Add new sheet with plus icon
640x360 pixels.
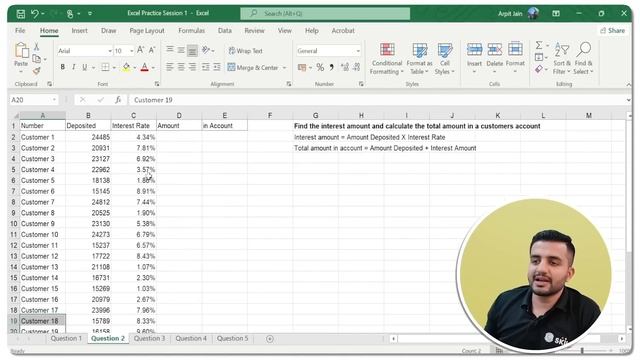pos(270,339)
